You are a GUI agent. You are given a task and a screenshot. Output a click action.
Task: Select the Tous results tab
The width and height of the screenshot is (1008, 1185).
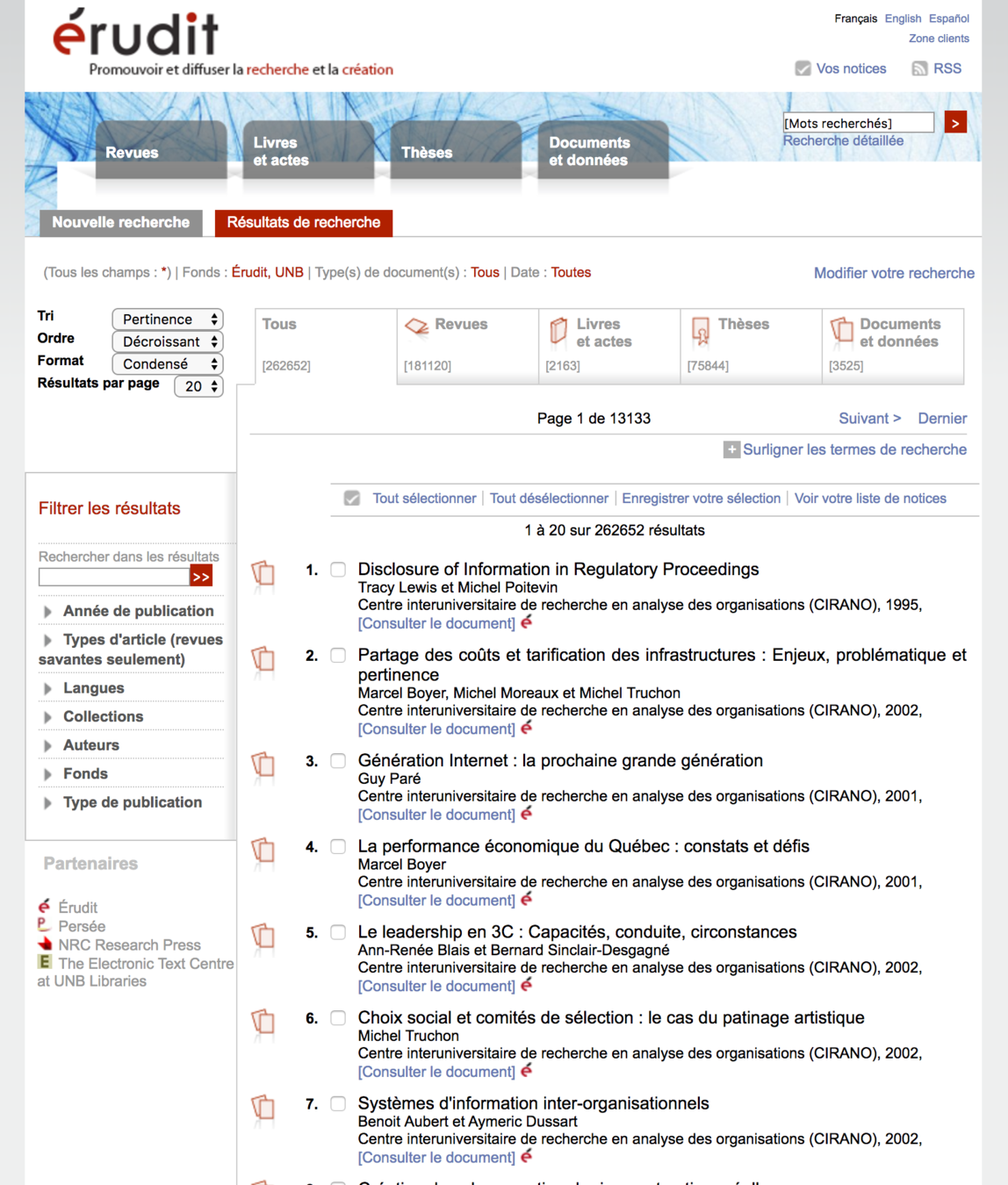(x=326, y=346)
